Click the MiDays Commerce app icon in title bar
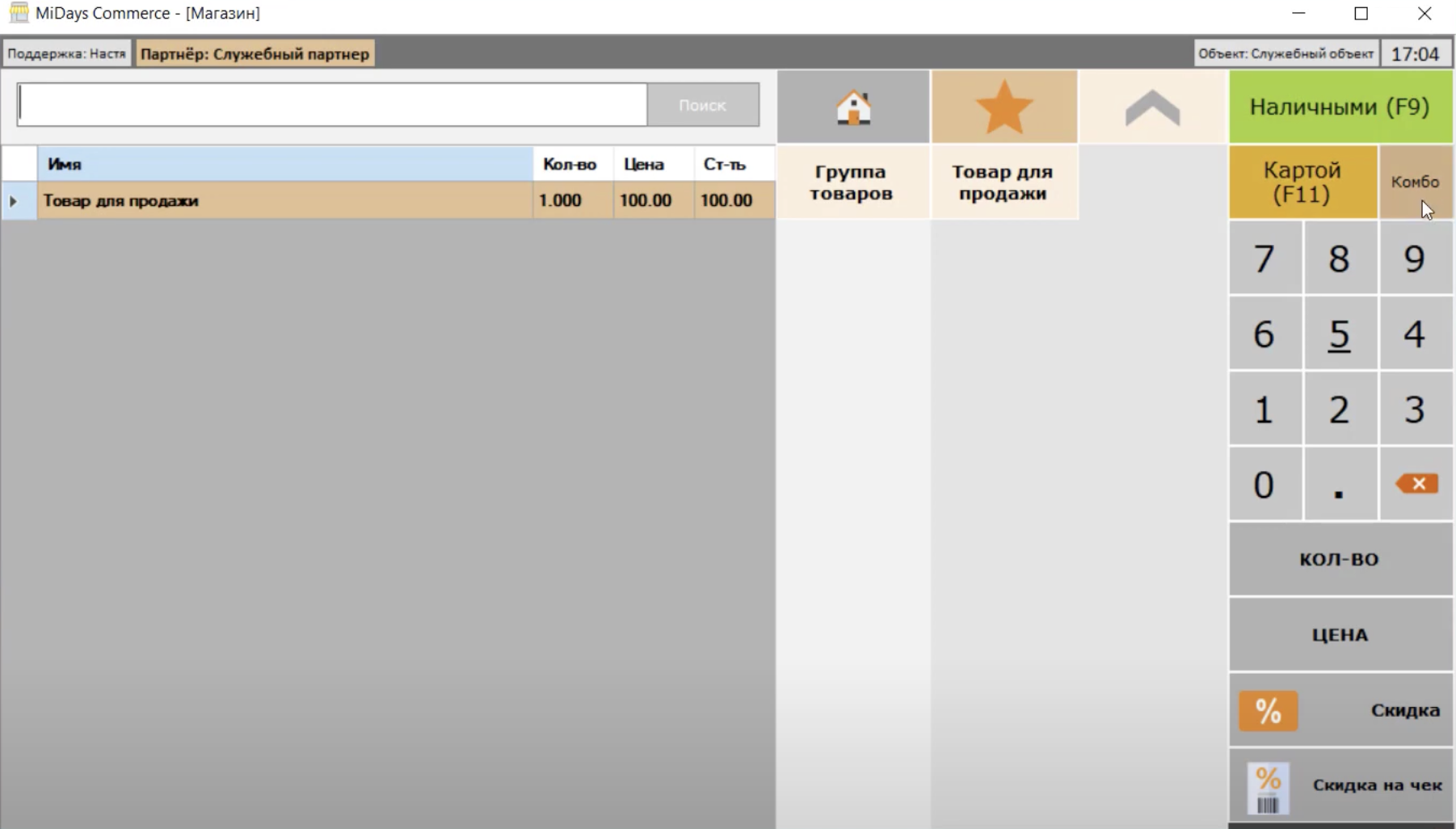 tap(19, 13)
